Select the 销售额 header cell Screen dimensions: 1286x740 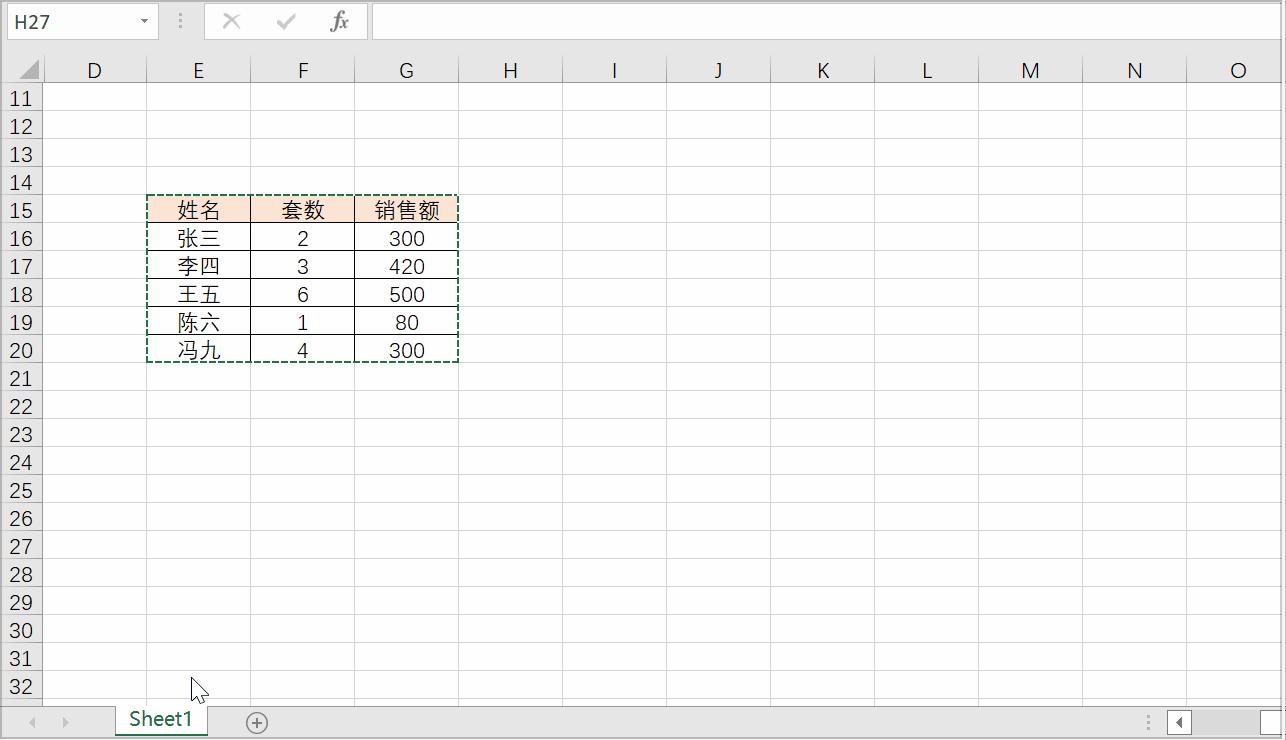tap(406, 210)
